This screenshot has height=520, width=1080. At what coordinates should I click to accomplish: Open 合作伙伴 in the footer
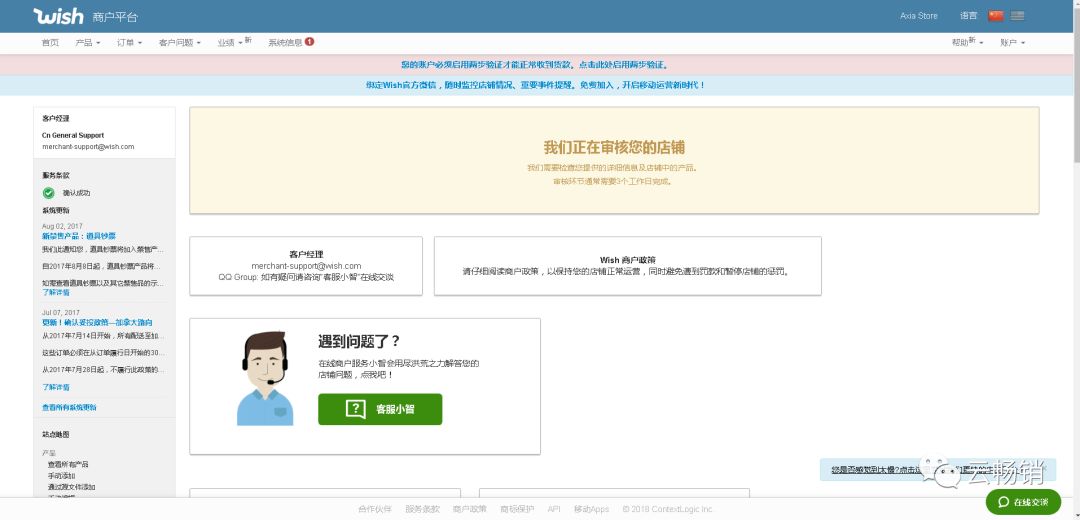click(x=375, y=510)
